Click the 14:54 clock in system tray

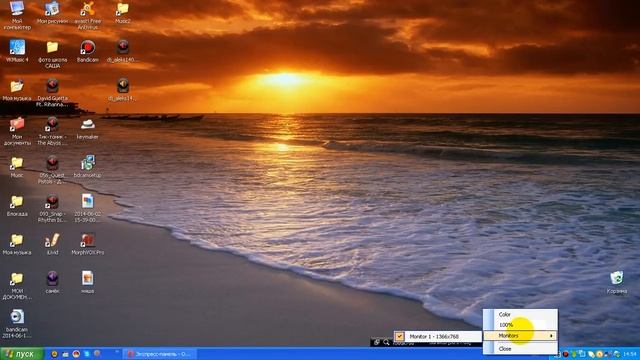coord(630,354)
